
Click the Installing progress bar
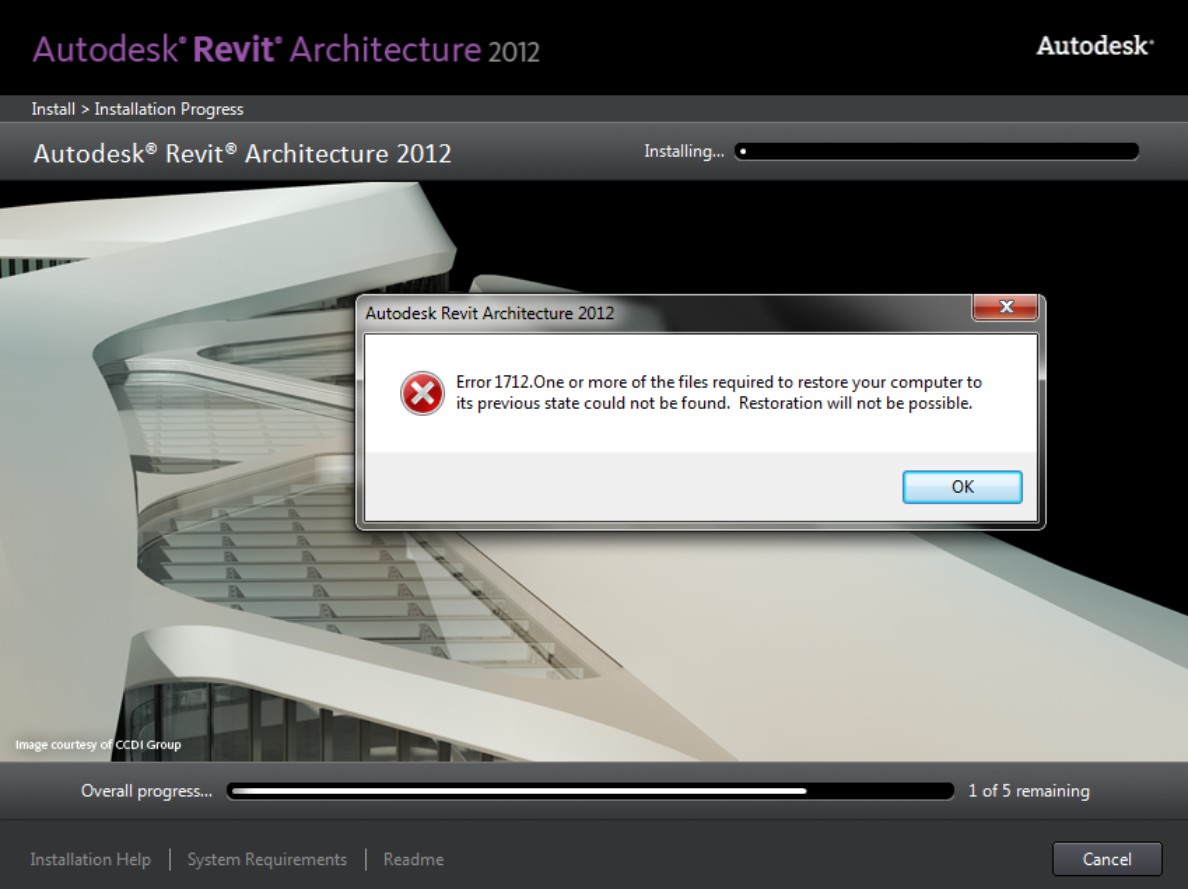click(x=936, y=152)
